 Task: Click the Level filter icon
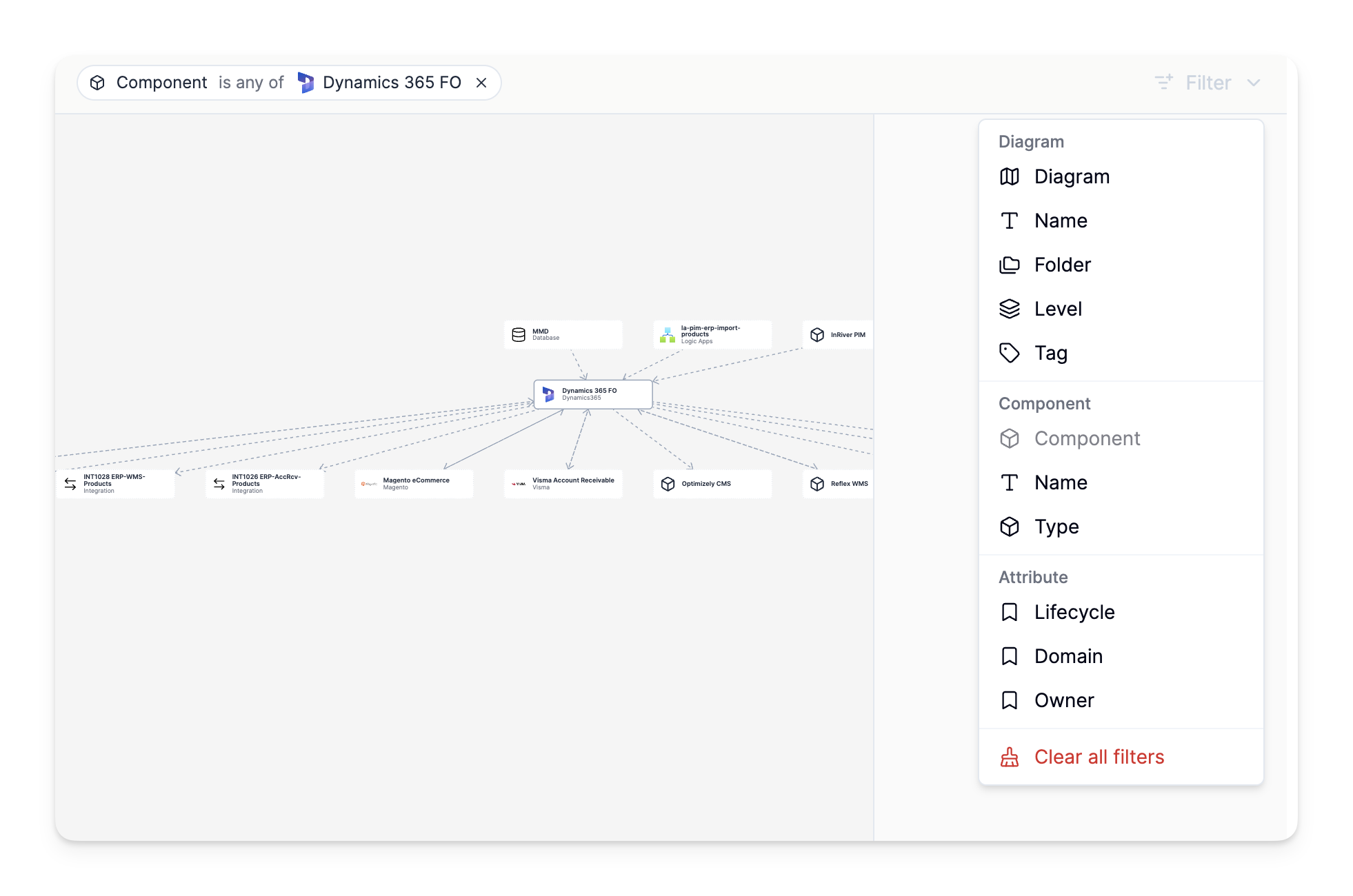[1010, 309]
